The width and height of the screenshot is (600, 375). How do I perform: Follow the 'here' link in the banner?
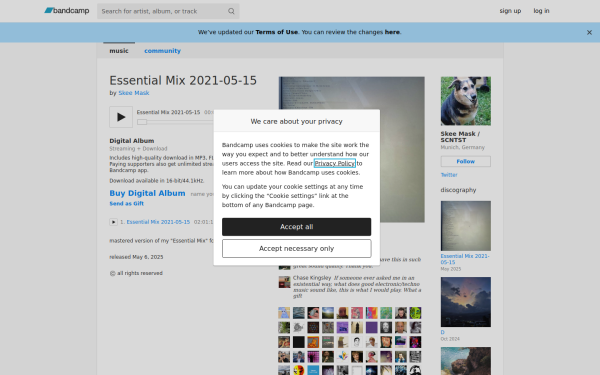point(392,32)
